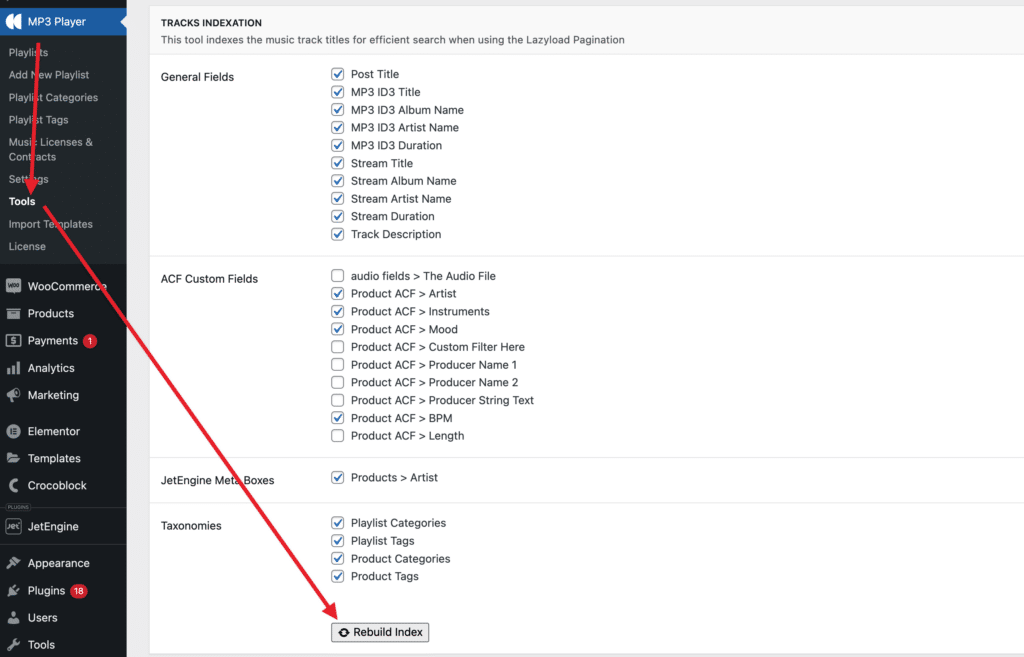The height and width of the screenshot is (657, 1024).
Task: Click the Marketing megaphone icon
Action: pos(13,395)
